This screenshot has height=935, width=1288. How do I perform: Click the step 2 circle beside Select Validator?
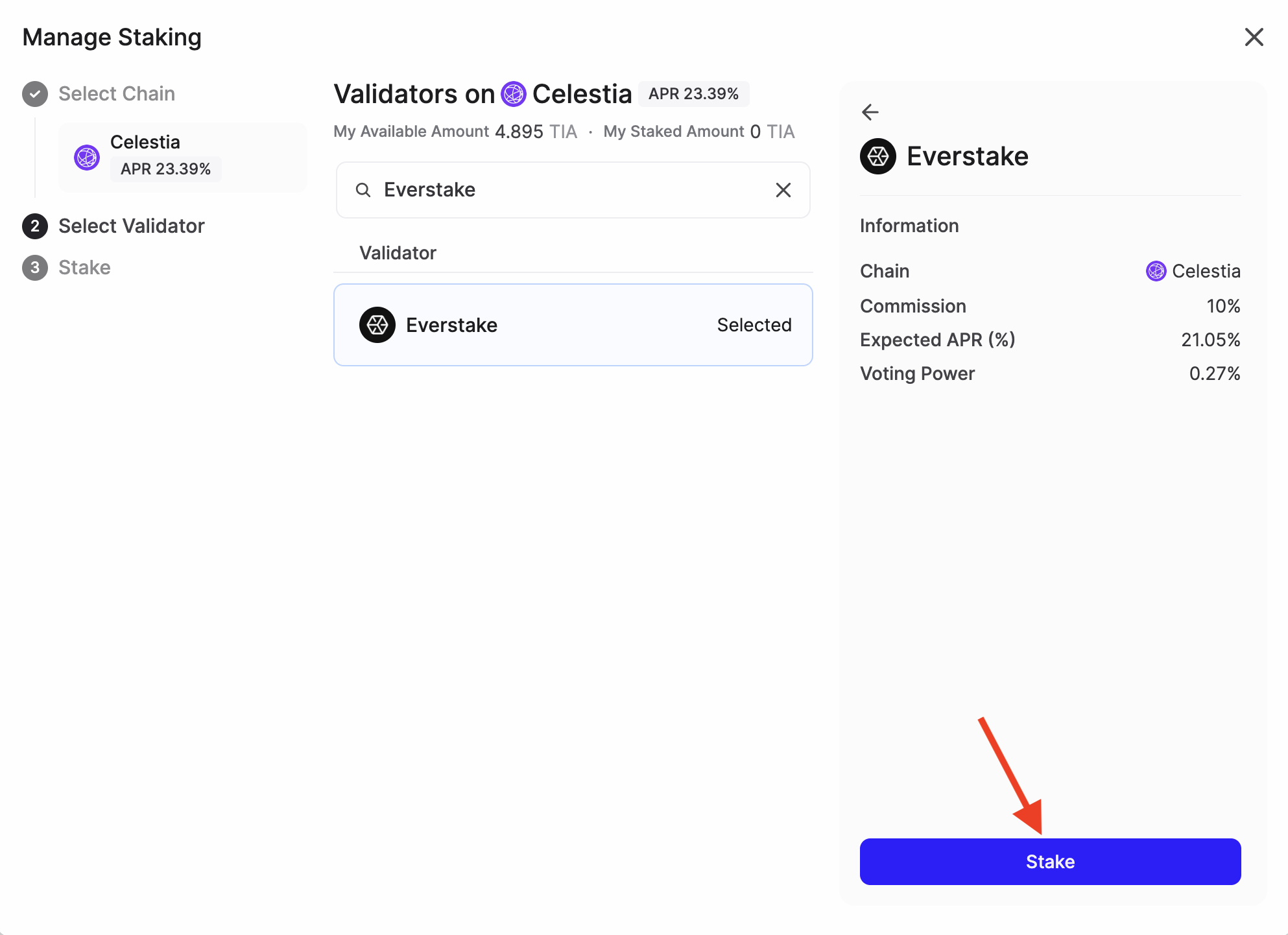point(34,226)
